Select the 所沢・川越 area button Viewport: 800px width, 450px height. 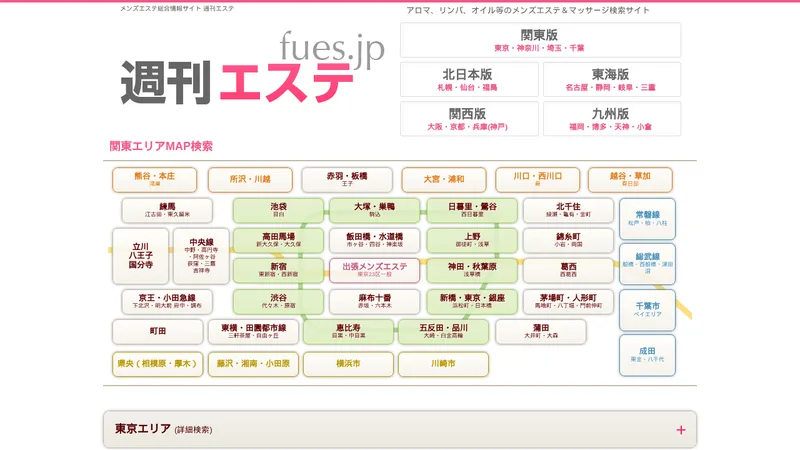250,180
